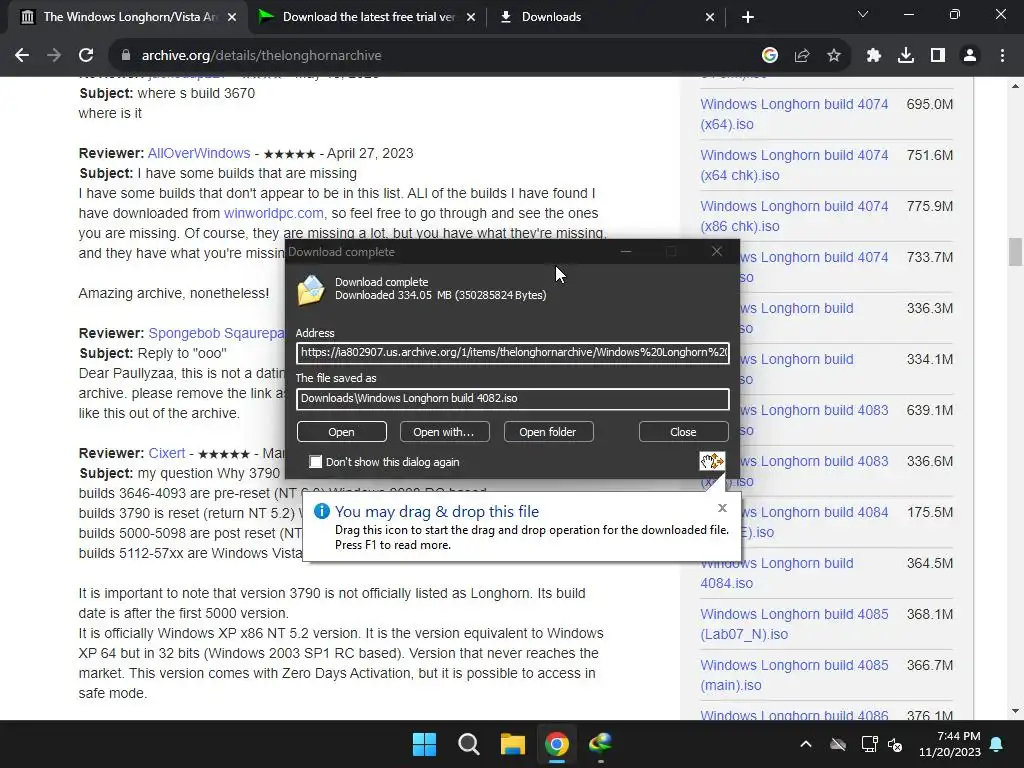1024x768 pixels.
Task: Click the network tray icon
Action: click(x=869, y=744)
